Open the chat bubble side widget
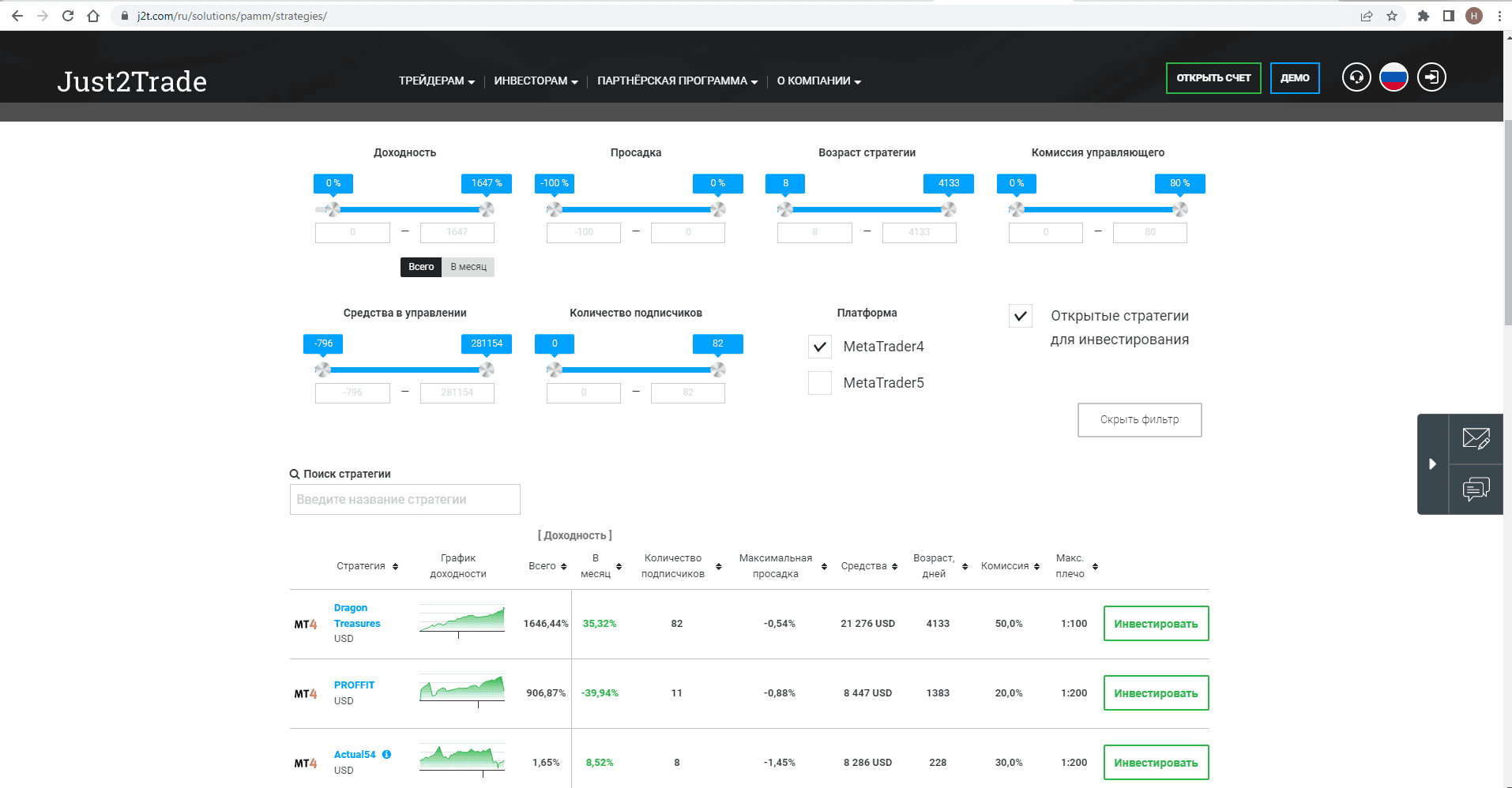Image resolution: width=1512 pixels, height=788 pixels. point(1476,489)
